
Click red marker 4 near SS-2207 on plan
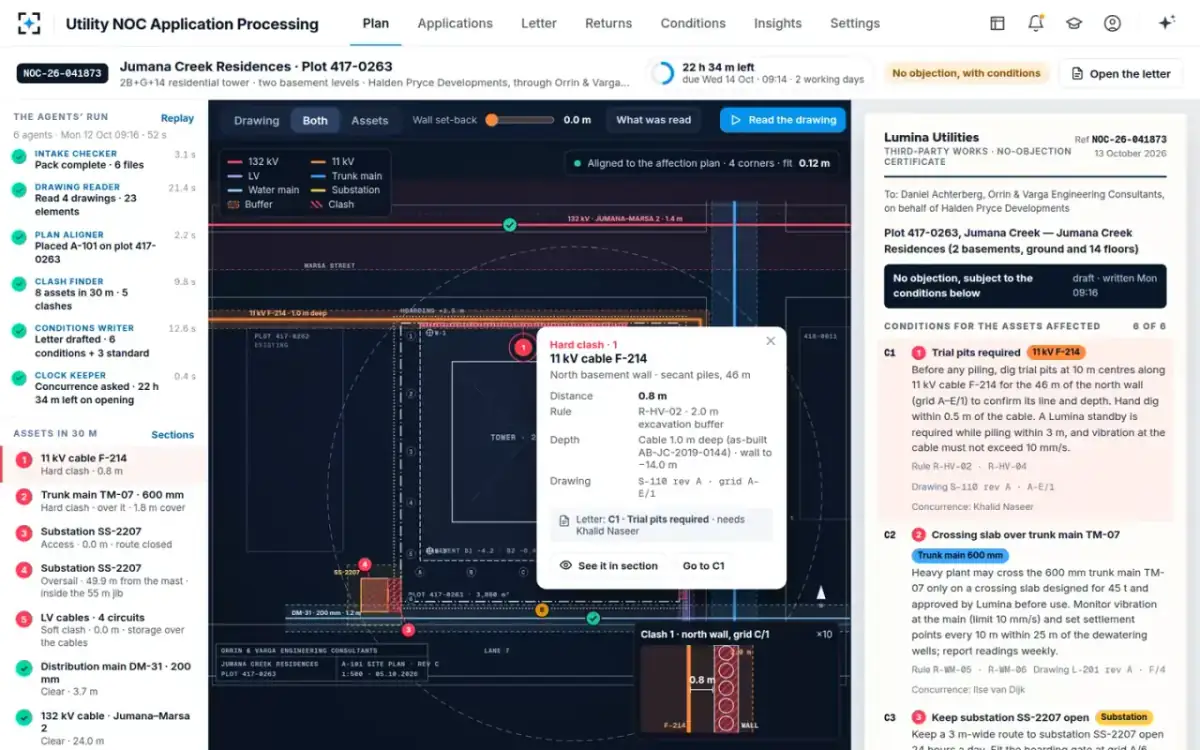coord(365,565)
